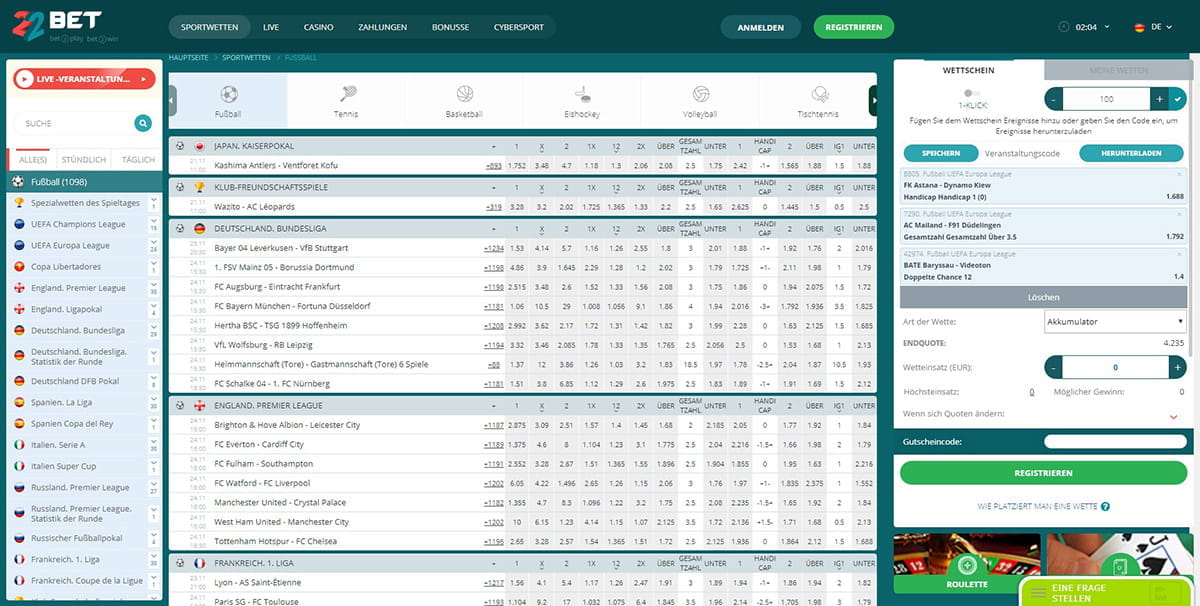The image size is (1200, 606).
Task: Click the soccer ball icon beside Fußball (1098)
Action: click(18, 181)
